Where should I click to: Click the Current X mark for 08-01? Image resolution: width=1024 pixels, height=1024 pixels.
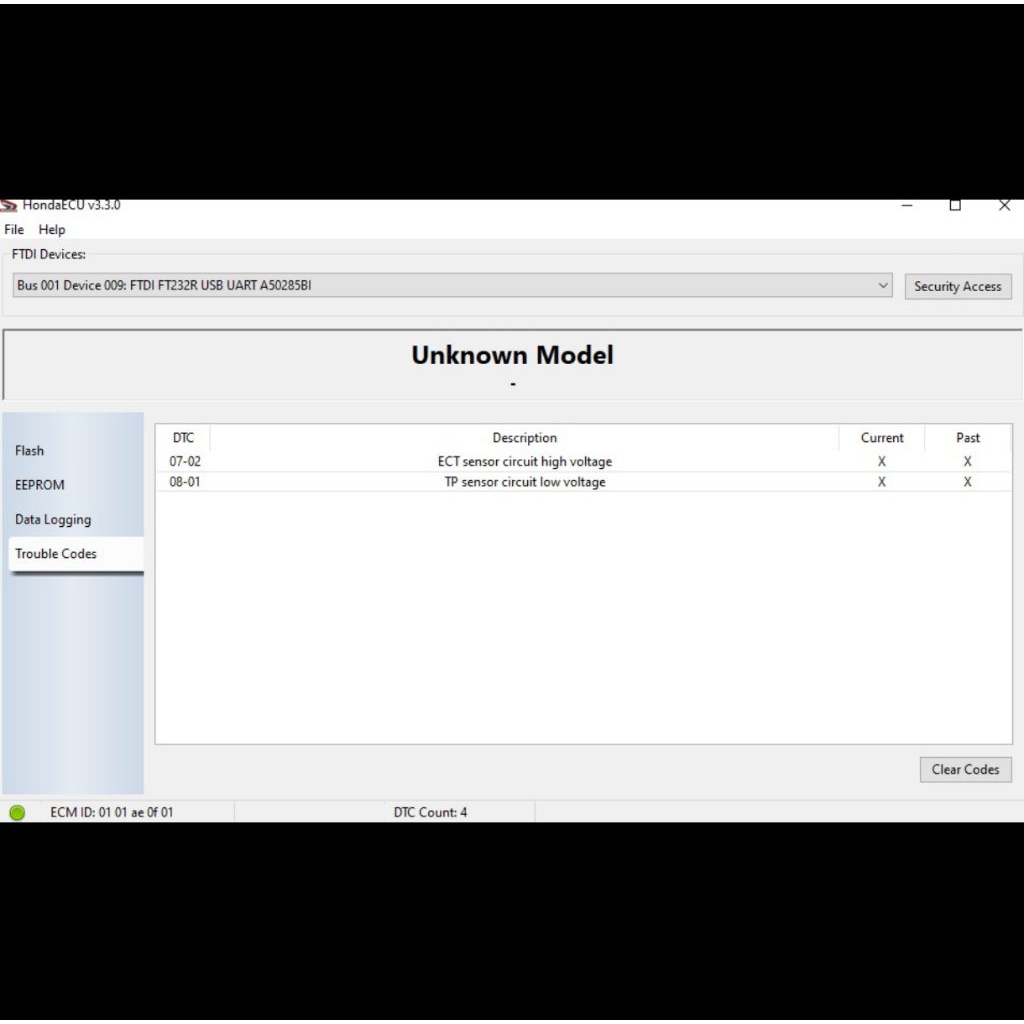(882, 482)
